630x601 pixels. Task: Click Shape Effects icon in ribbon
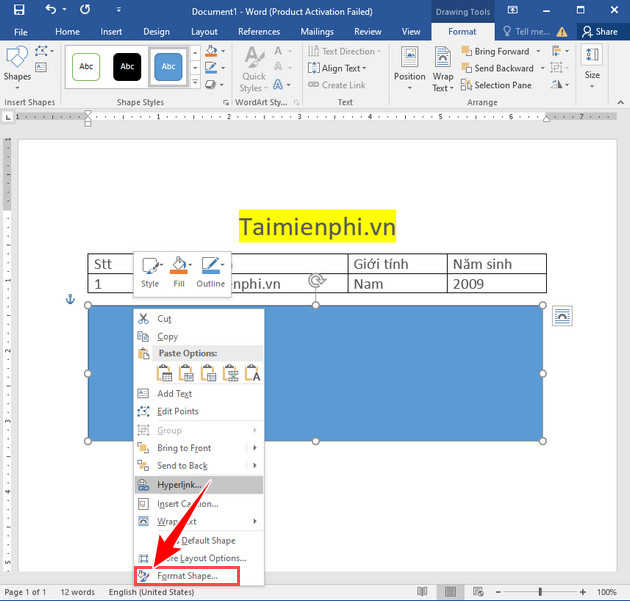[211, 85]
